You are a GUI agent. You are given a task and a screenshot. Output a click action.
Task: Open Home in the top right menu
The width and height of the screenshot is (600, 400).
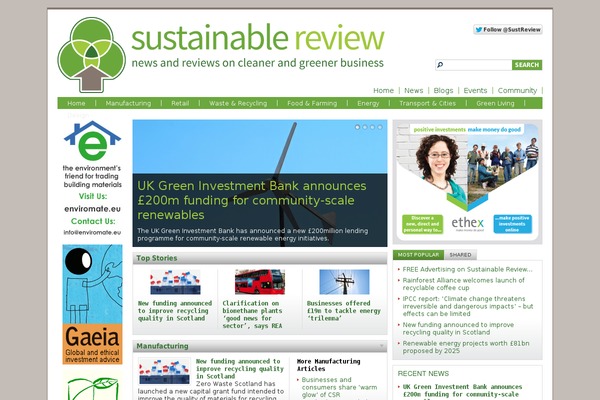[x=383, y=90]
